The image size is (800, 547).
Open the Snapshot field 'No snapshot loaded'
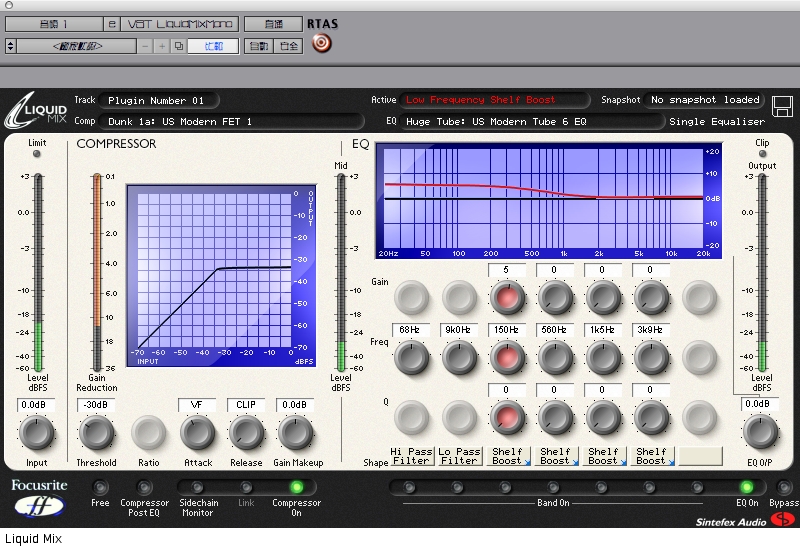tap(705, 100)
